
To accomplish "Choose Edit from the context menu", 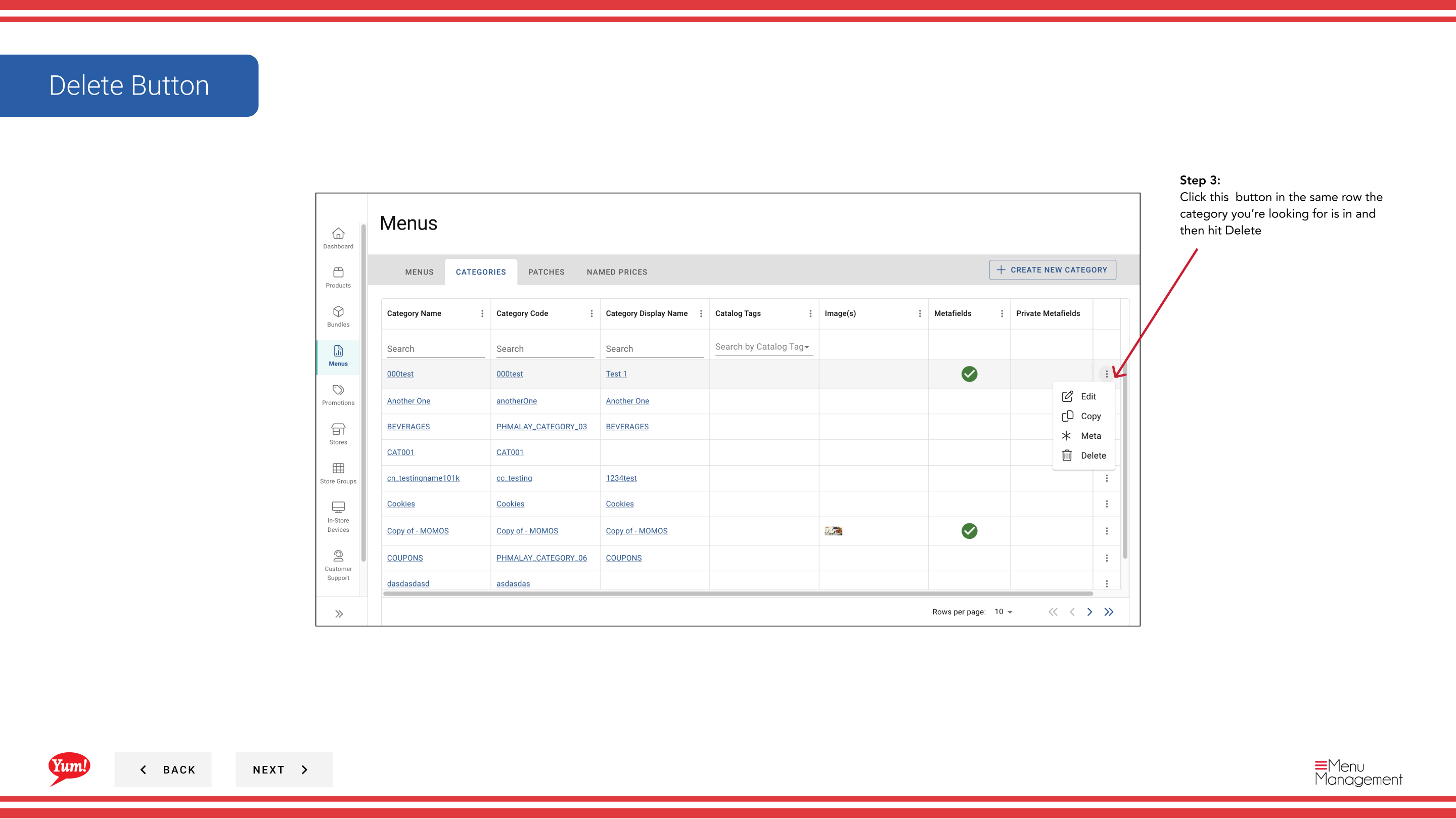I will pyautogui.click(x=1083, y=396).
